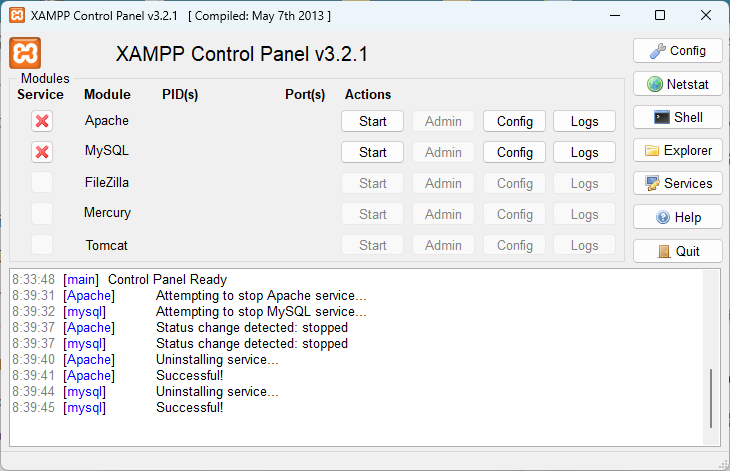Start the Apache module
The image size is (730, 471).
372,121
